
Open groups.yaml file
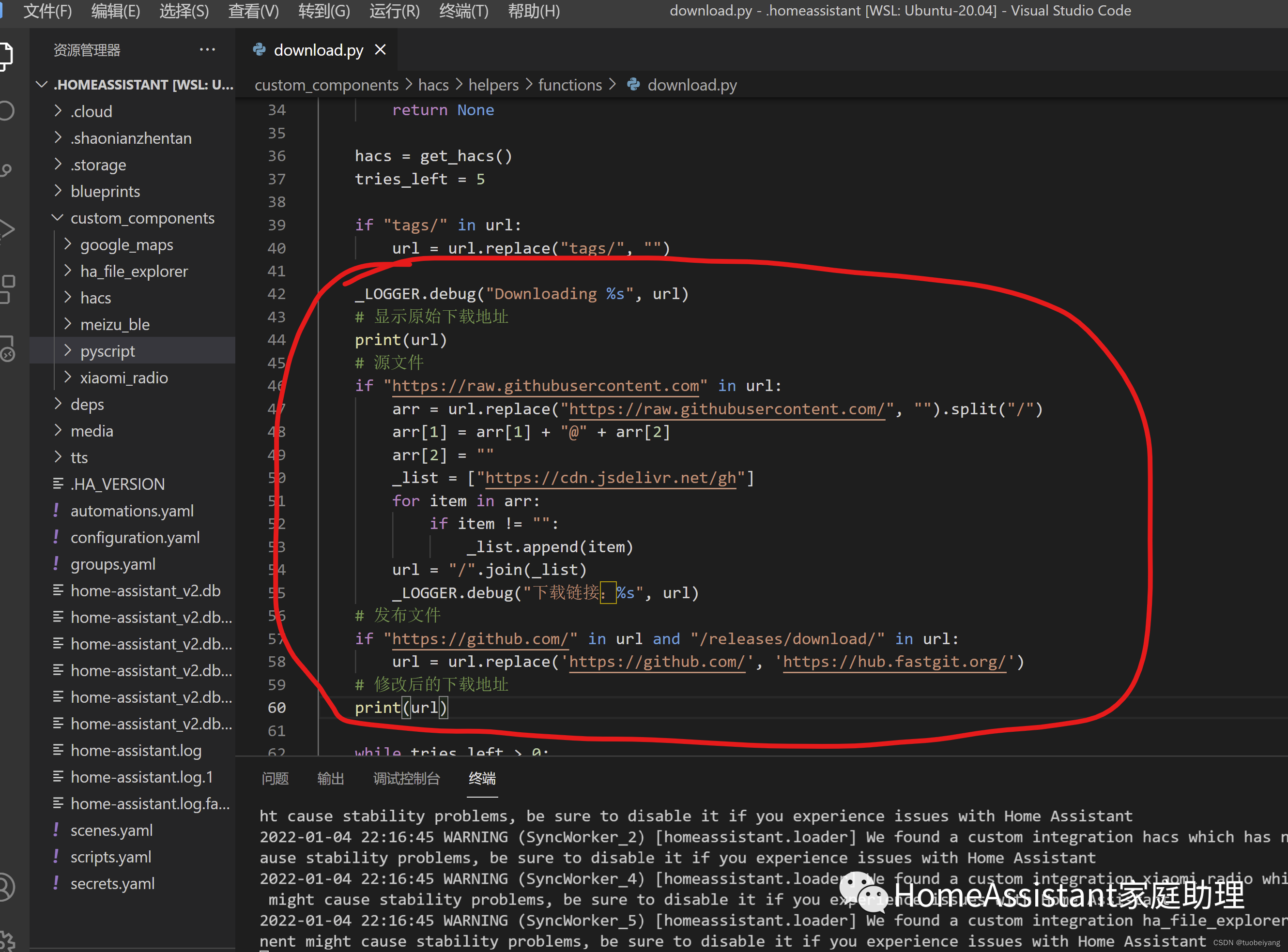(x=133, y=563)
